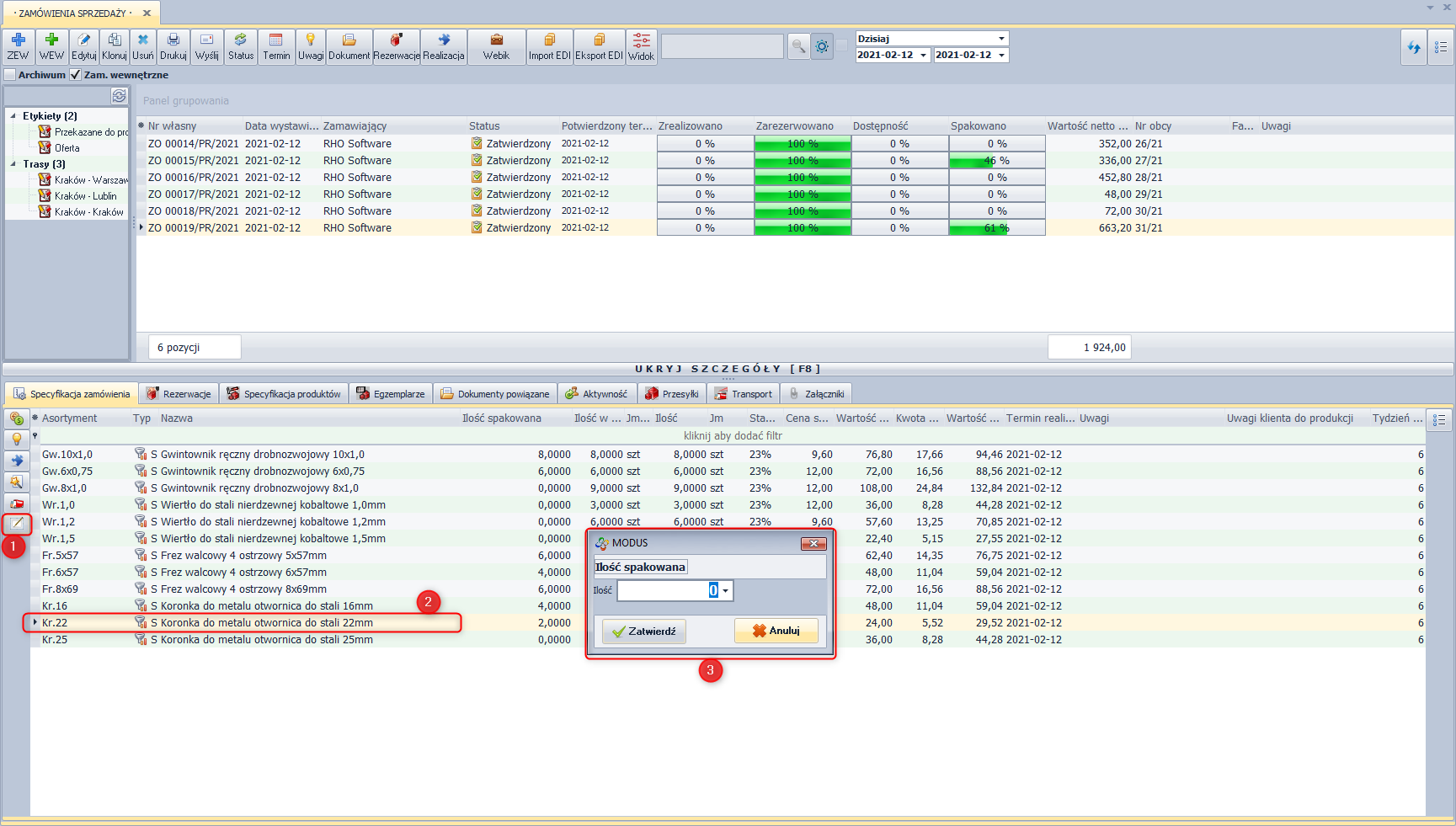Click the 61 % Spakowano progress bar
This screenshot has height=826, width=1456.
[x=996, y=228]
